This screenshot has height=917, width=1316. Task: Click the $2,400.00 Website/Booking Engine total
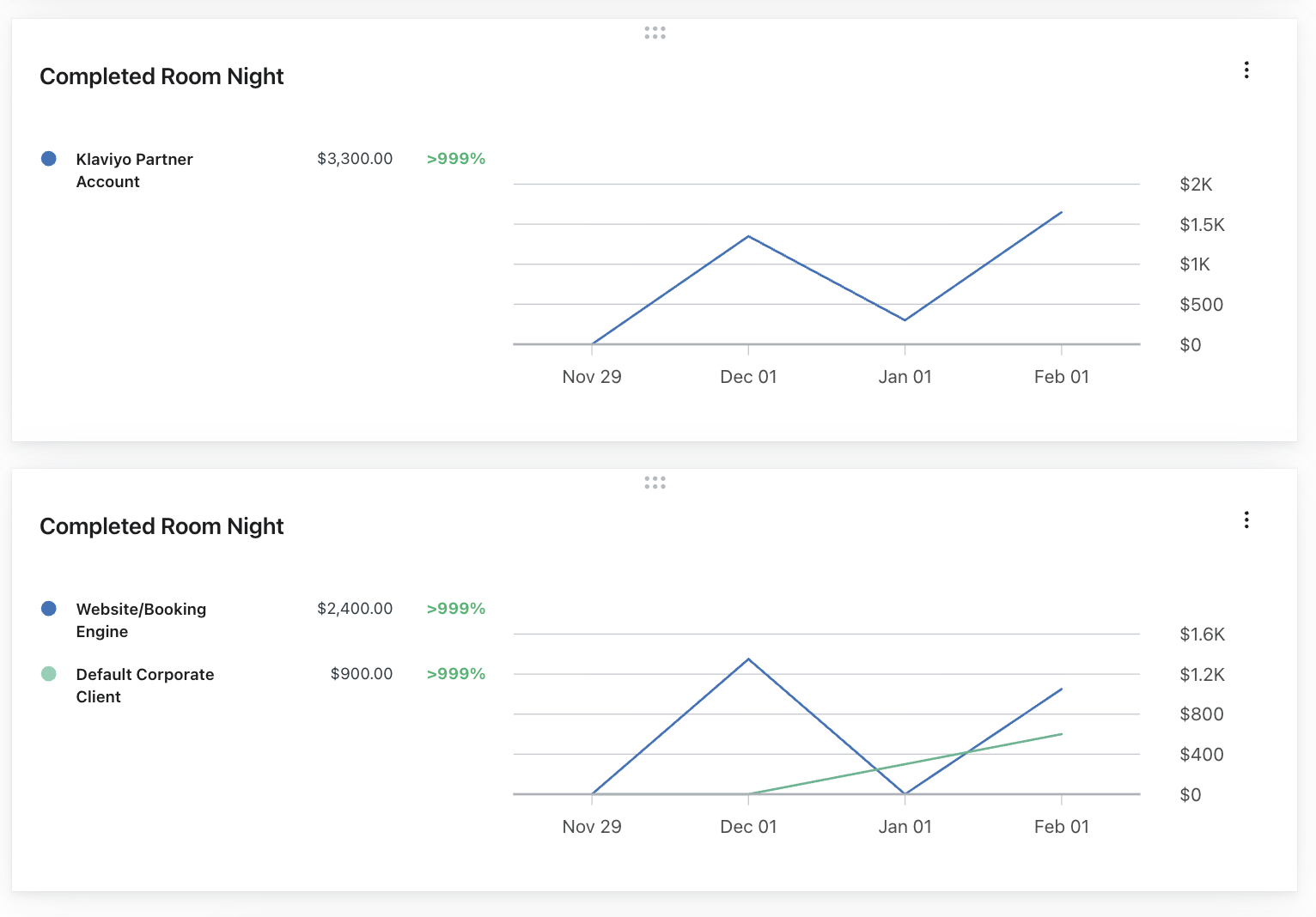click(x=354, y=609)
